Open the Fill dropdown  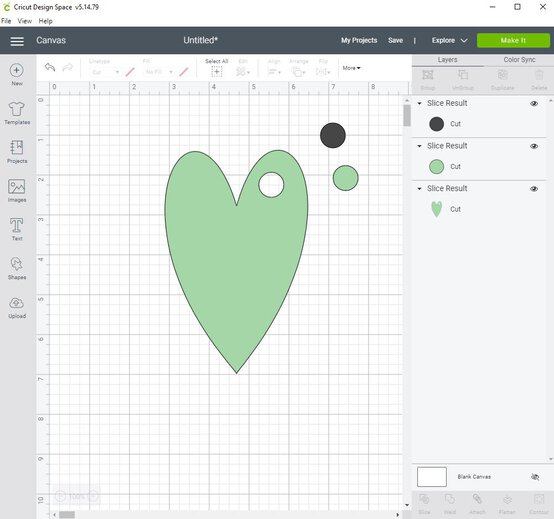[158, 72]
